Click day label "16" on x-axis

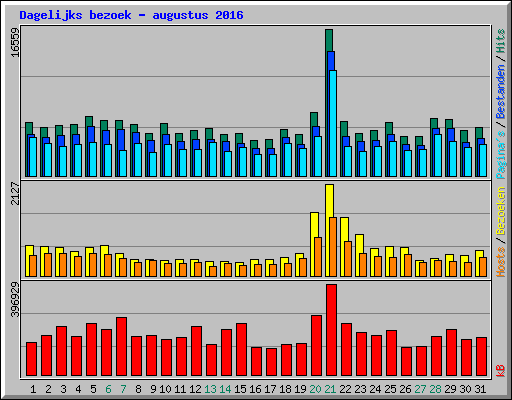(x=255, y=389)
